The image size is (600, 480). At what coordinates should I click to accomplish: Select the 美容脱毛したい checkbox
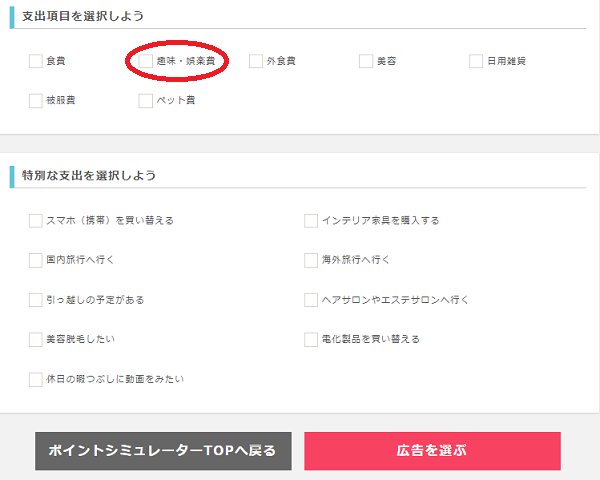click(36, 339)
